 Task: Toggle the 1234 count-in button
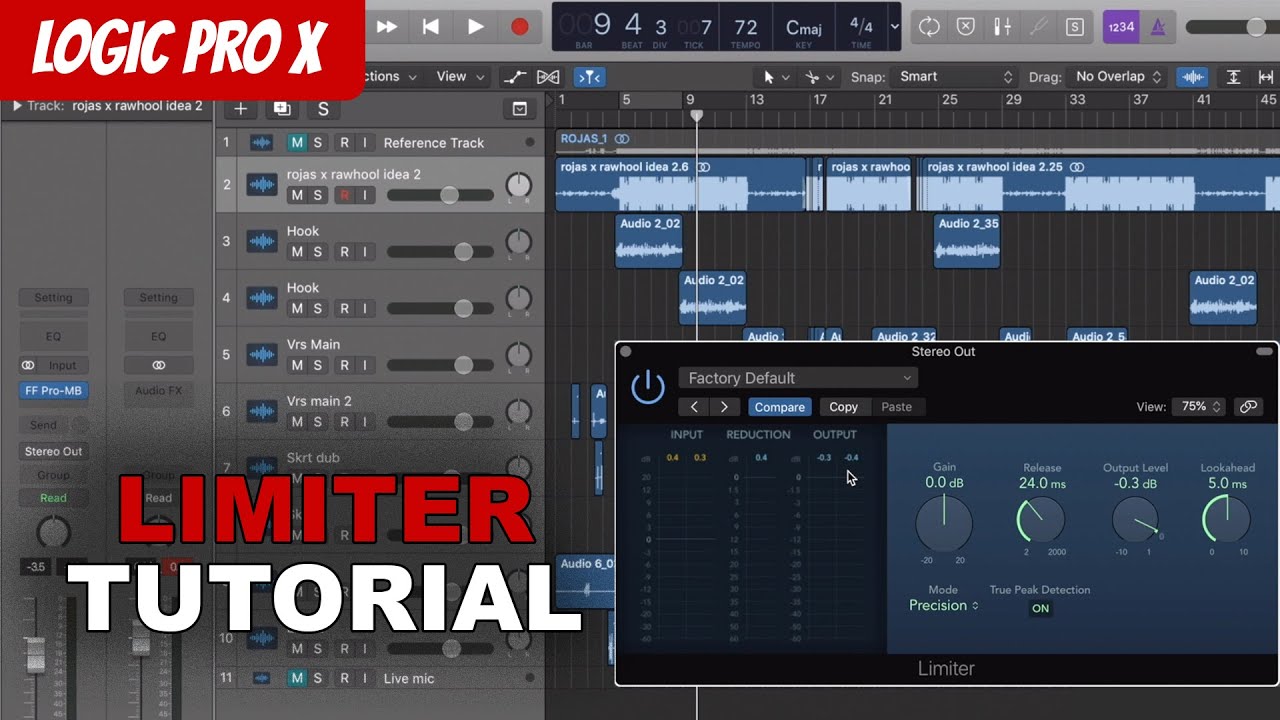click(x=1121, y=27)
